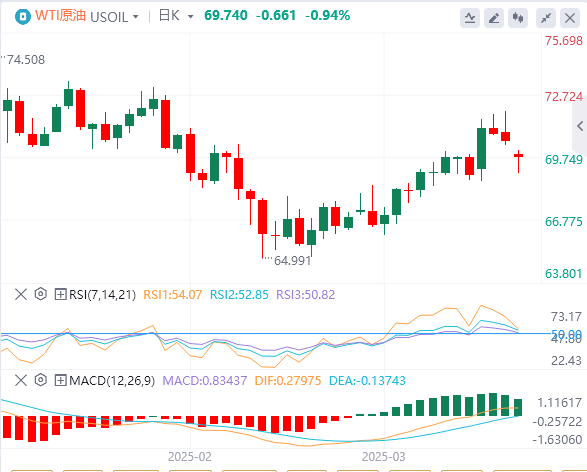
Task: Click the WTI原油 symbol name
Action: (61, 16)
